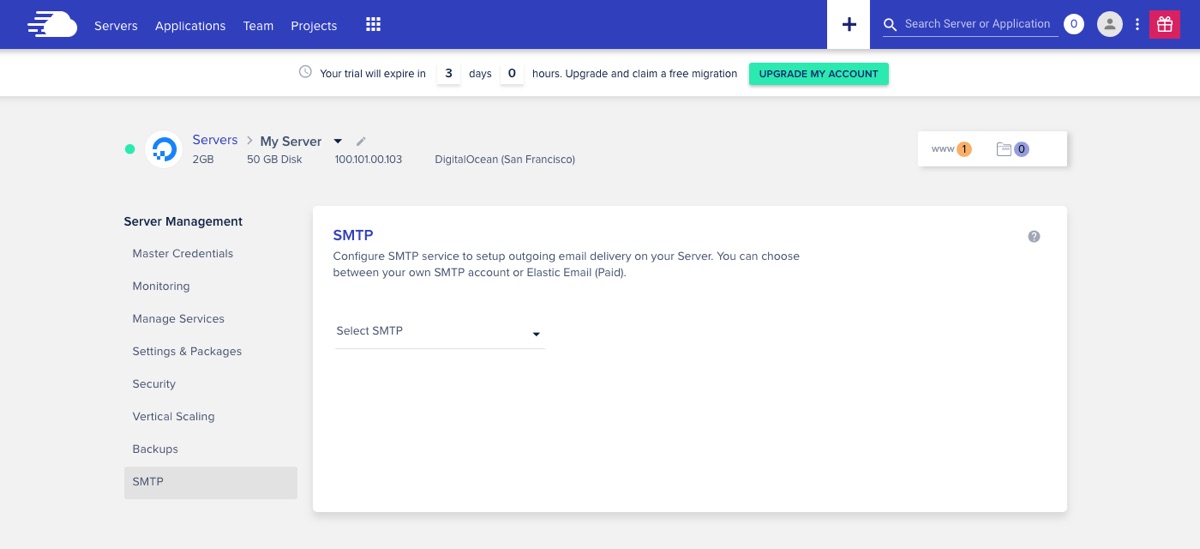
Task: Open the Select SMTP dropdown
Action: click(x=439, y=332)
